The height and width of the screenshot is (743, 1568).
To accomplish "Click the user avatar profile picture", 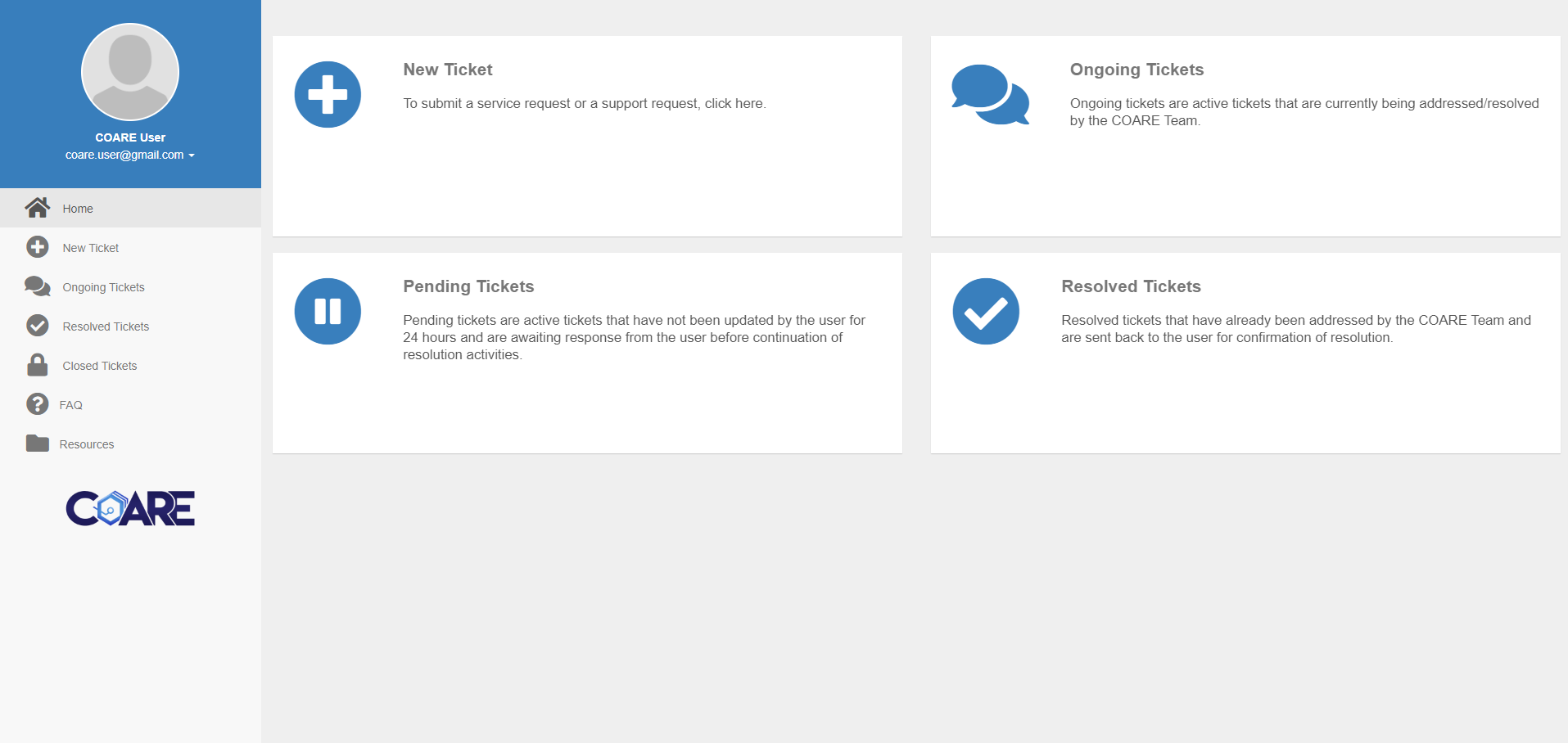I will (130, 72).
